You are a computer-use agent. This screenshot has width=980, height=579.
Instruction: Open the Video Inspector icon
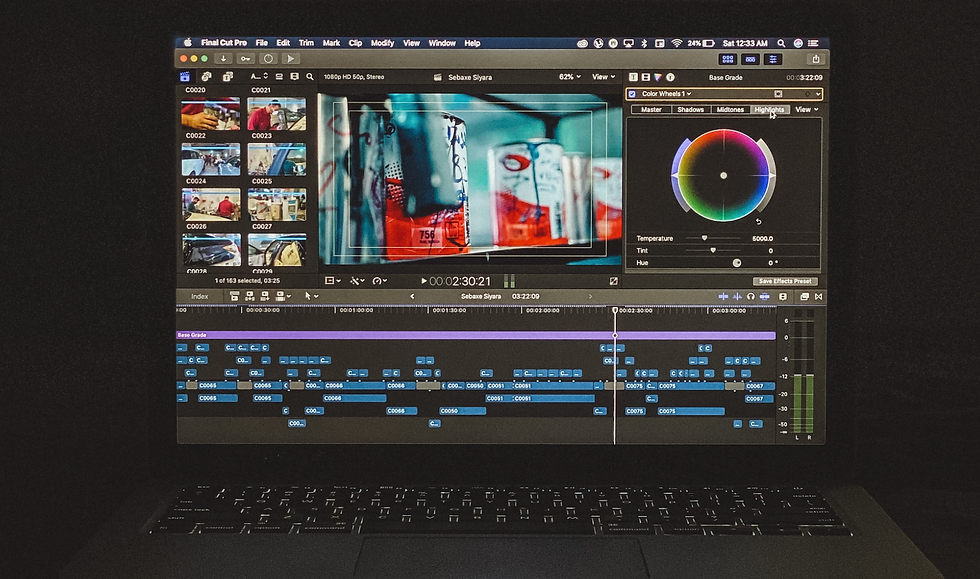click(x=646, y=78)
